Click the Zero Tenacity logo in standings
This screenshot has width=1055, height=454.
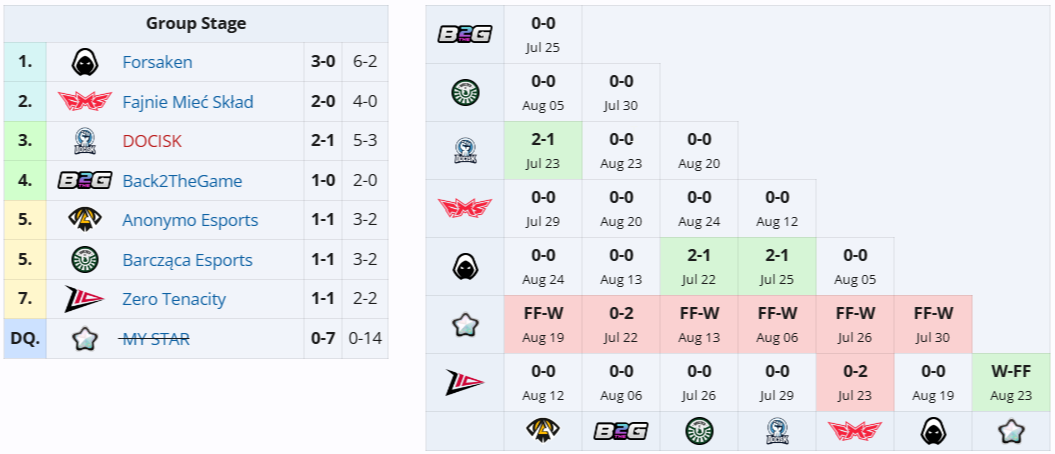tap(84, 299)
